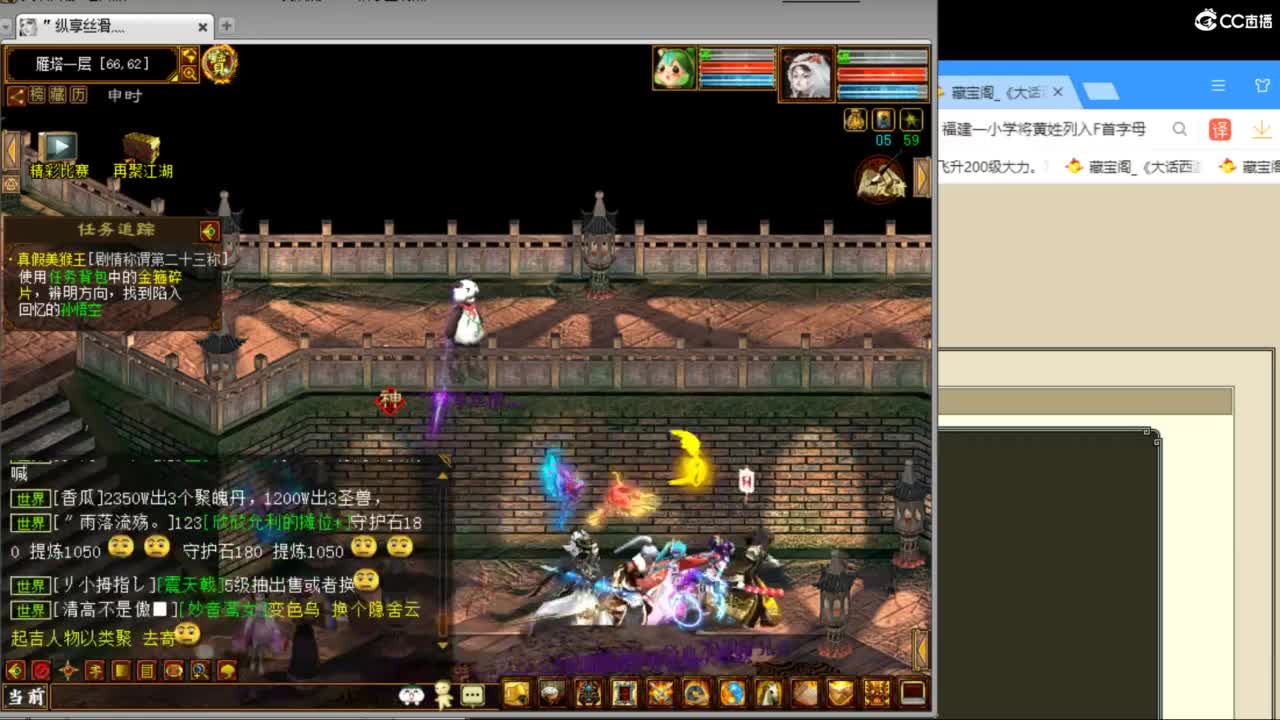Click the star buff icon above 59

911,120
